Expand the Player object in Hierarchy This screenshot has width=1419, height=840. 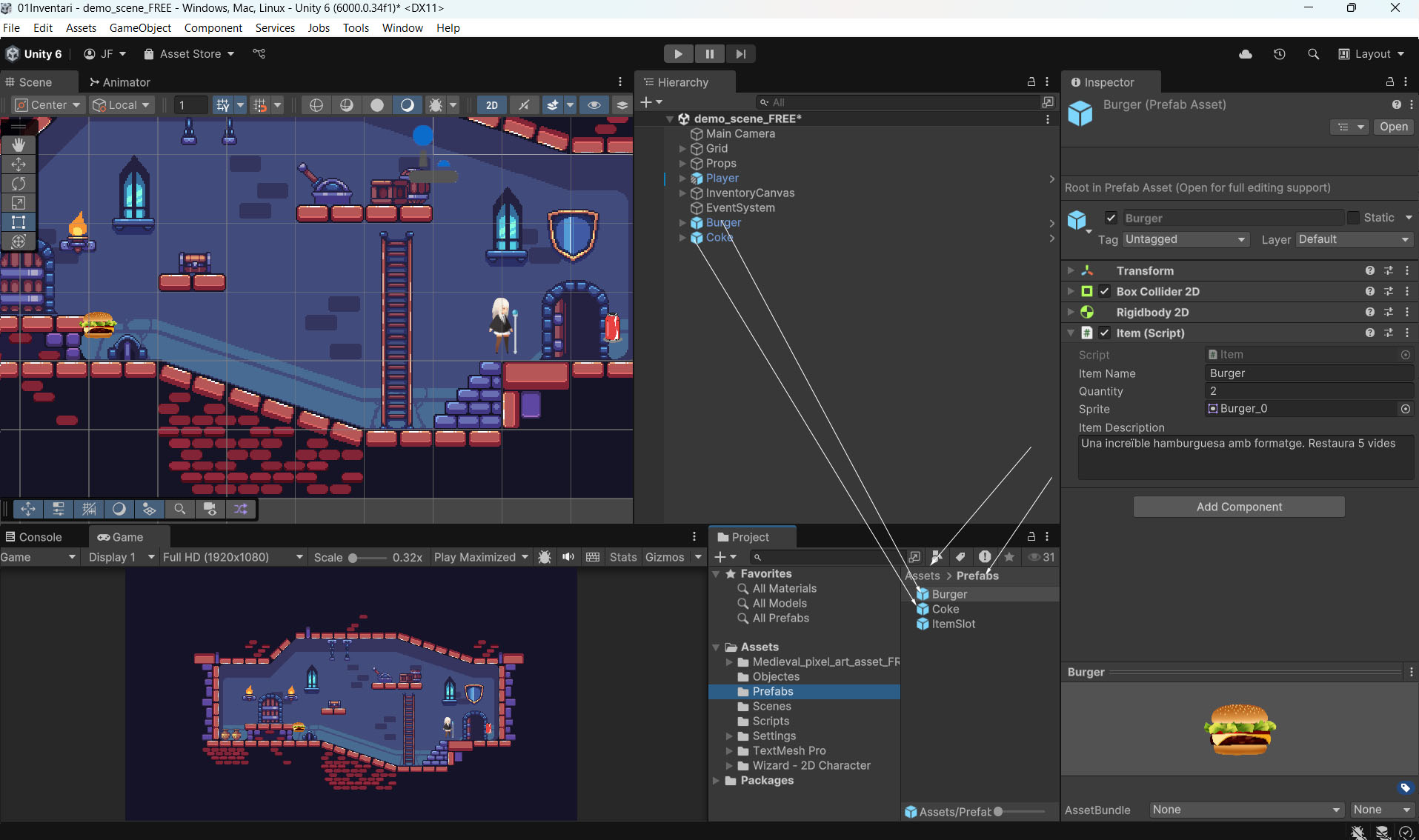[682, 179]
